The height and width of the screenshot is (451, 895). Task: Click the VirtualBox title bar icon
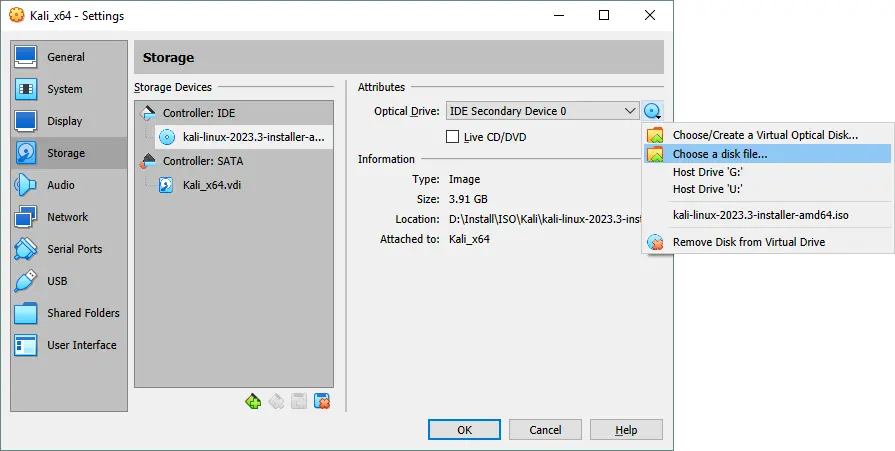pyautogui.click(x=17, y=15)
